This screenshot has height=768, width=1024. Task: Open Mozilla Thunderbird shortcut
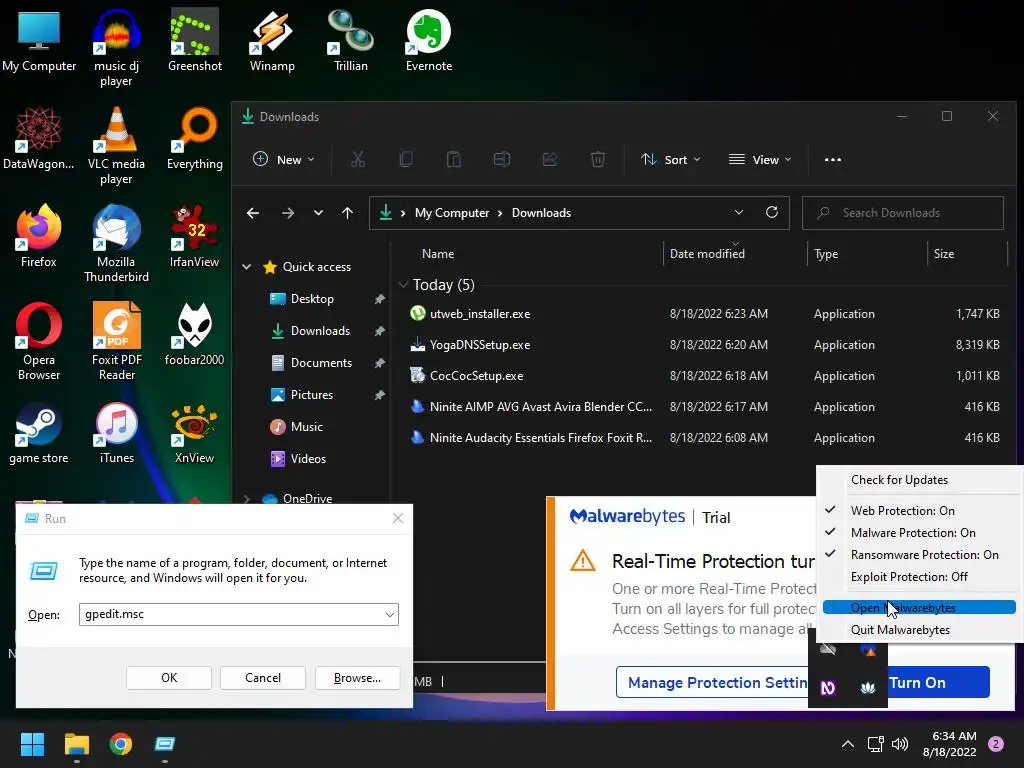(x=116, y=244)
